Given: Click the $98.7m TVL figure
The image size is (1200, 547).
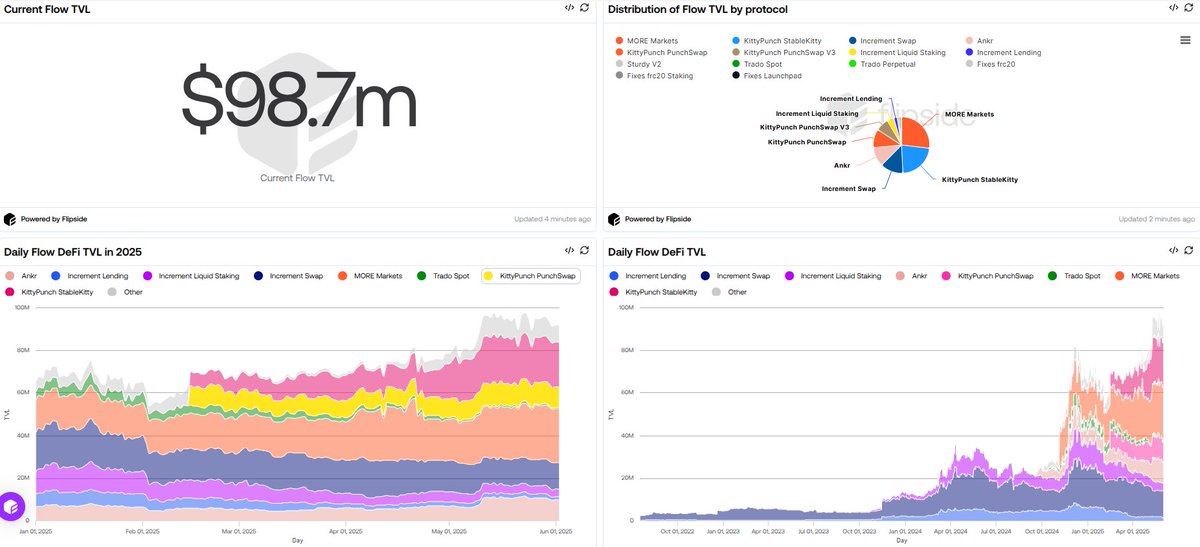Looking at the screenshot, I should [298, 99].
